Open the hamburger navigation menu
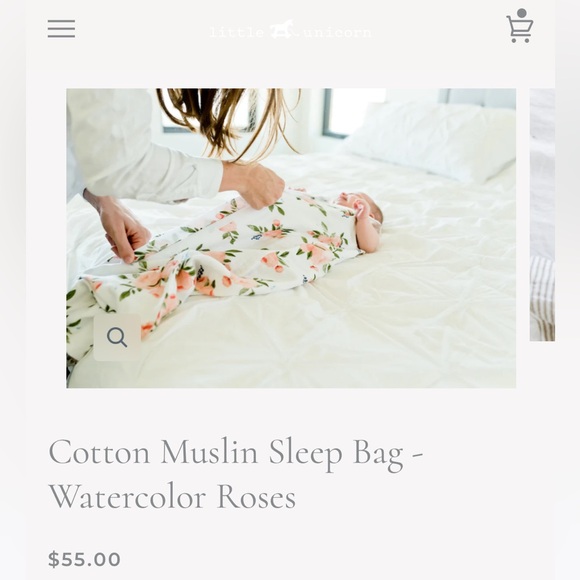Viewport: 580px width, 580px height. pos(61,29)
